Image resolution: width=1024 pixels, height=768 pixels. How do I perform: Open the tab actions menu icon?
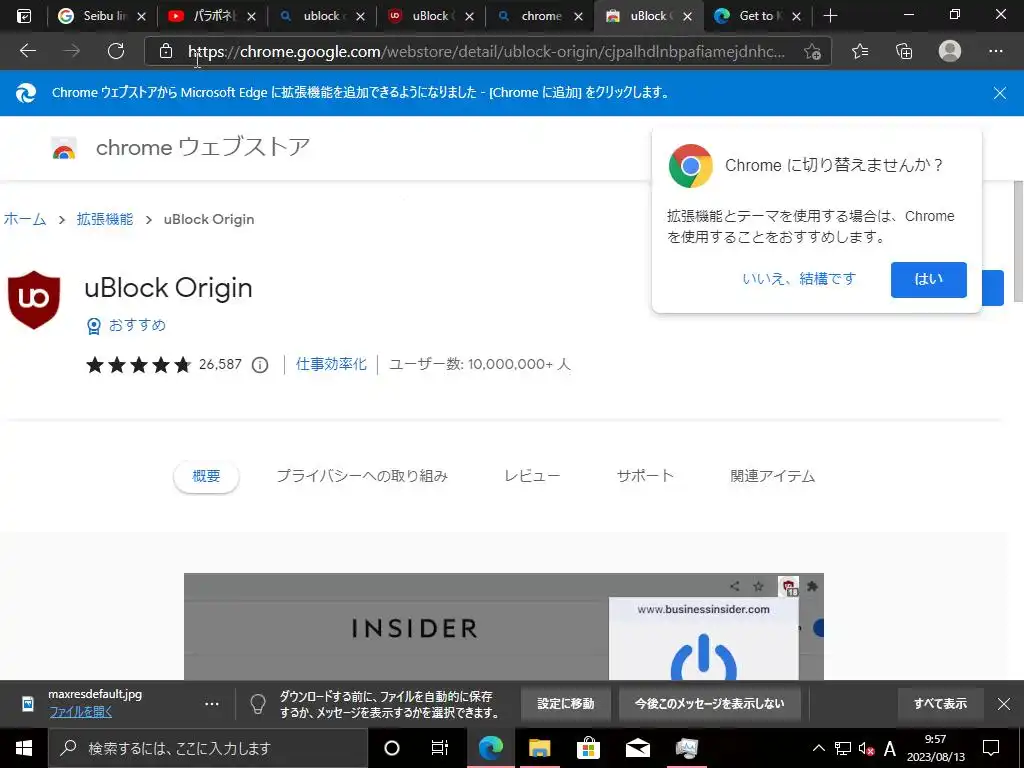coord(24,16)
